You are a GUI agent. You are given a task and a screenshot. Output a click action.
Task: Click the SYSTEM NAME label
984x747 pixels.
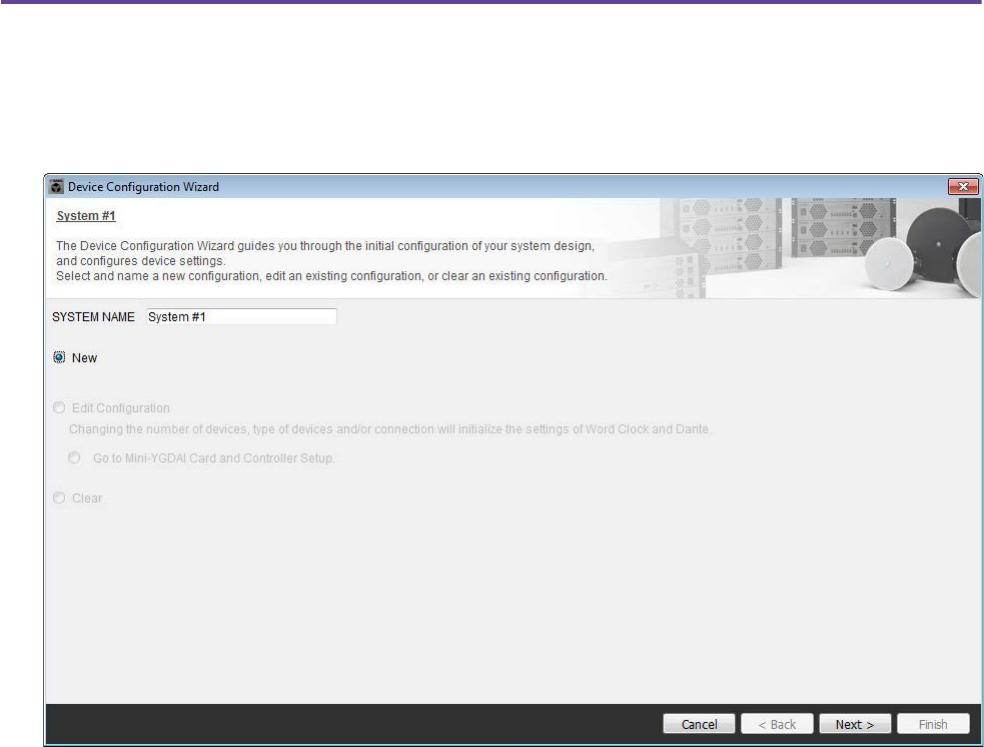[94, 317]
